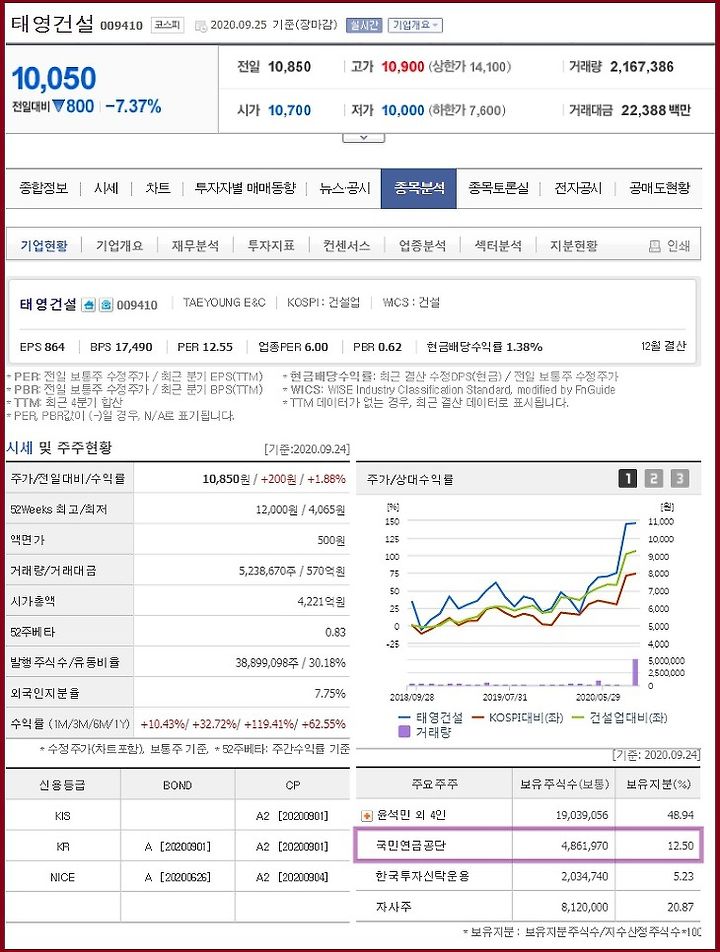The image size is (720, 952).
Task: Open the 전자공시 tab
Action: coord(578,188)
